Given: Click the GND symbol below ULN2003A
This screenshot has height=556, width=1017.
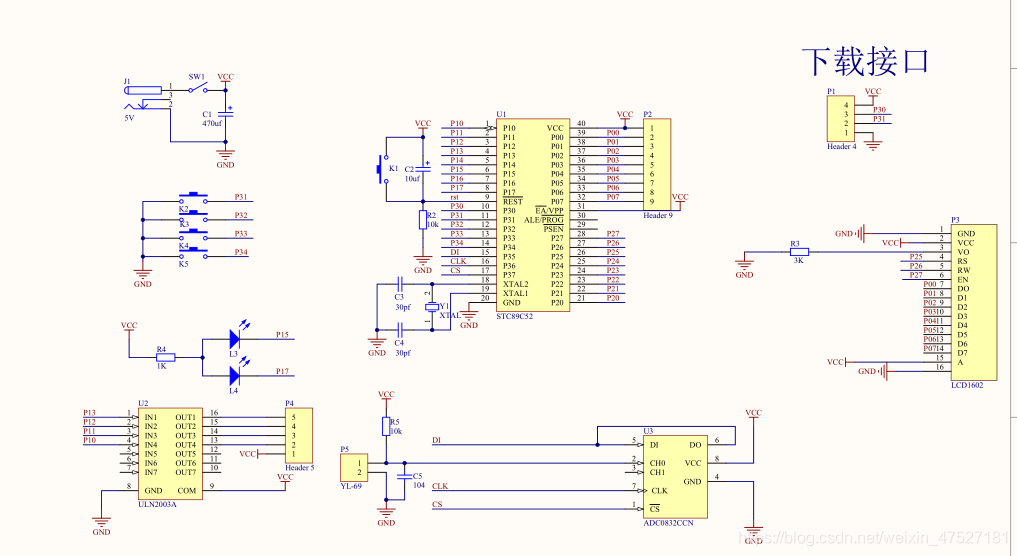Looking at the screenshot, I should point(101,526).
